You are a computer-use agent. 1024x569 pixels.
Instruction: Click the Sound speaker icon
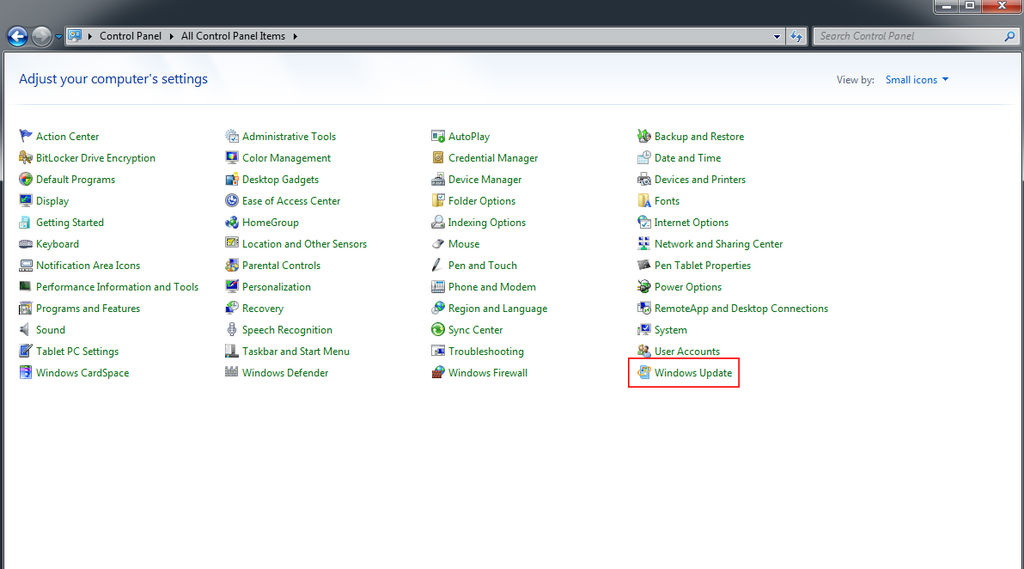[25, 329]
